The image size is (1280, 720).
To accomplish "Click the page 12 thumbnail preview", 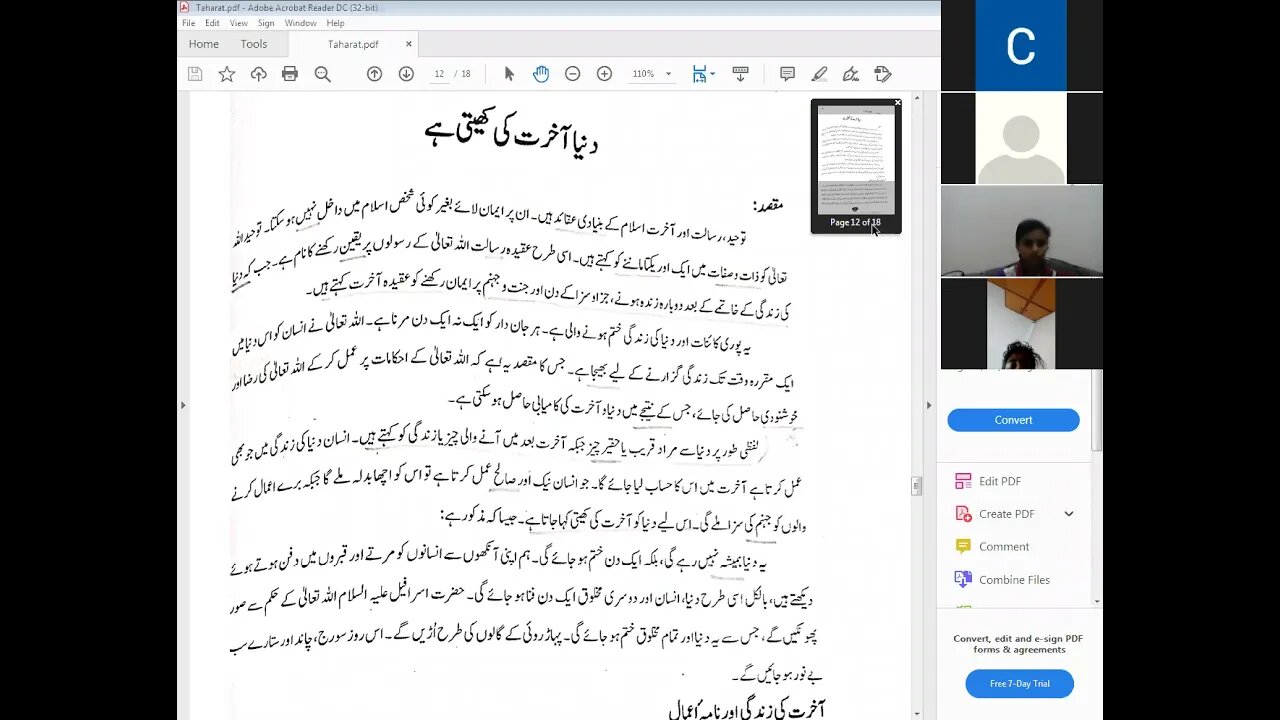I will coord(855,159).
